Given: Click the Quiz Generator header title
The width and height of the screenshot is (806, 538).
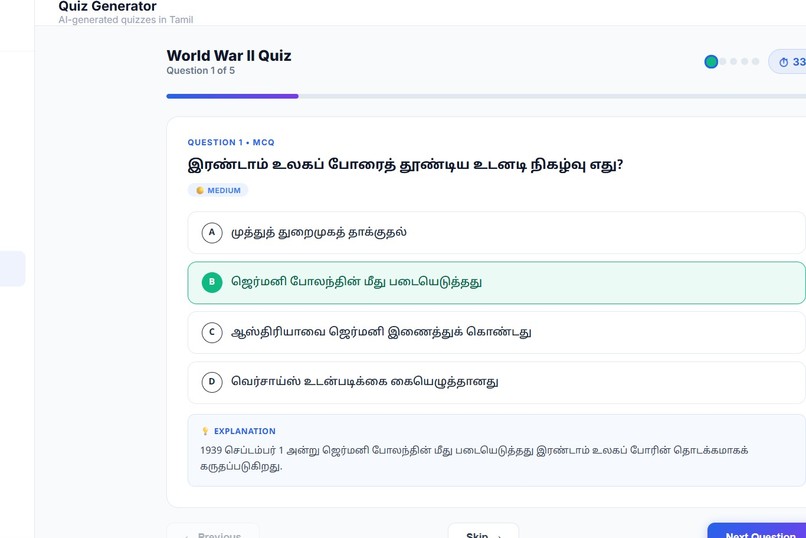Looking at the screenshot, I should click(107, 7).
